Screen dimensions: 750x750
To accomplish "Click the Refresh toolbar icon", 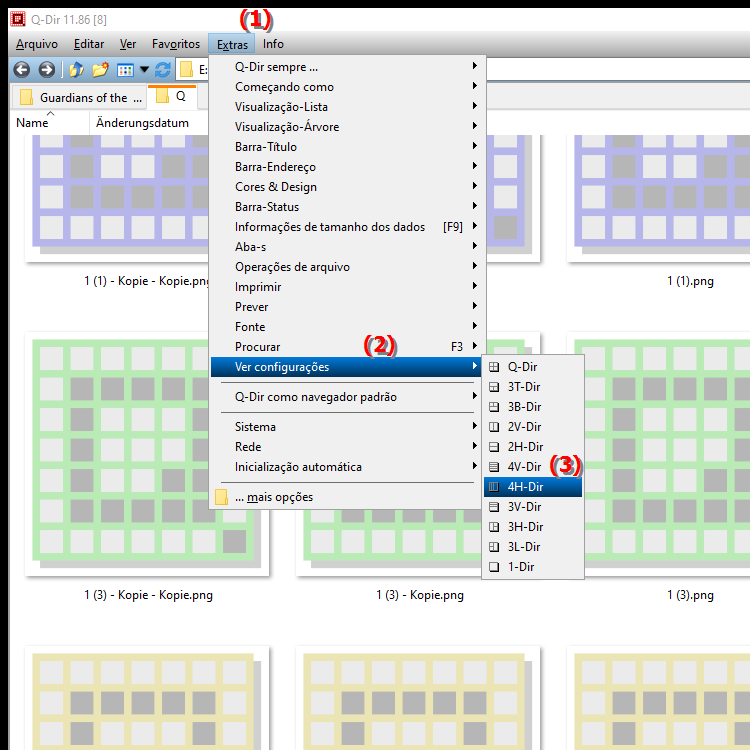I will 163,70.
